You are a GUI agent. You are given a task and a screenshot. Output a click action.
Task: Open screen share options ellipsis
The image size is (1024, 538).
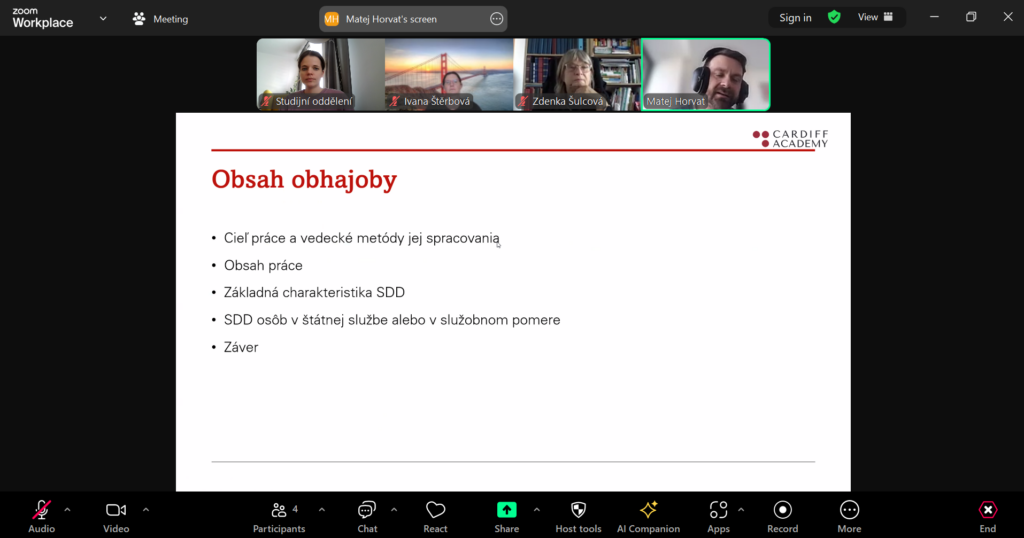[x=496, y=19]
